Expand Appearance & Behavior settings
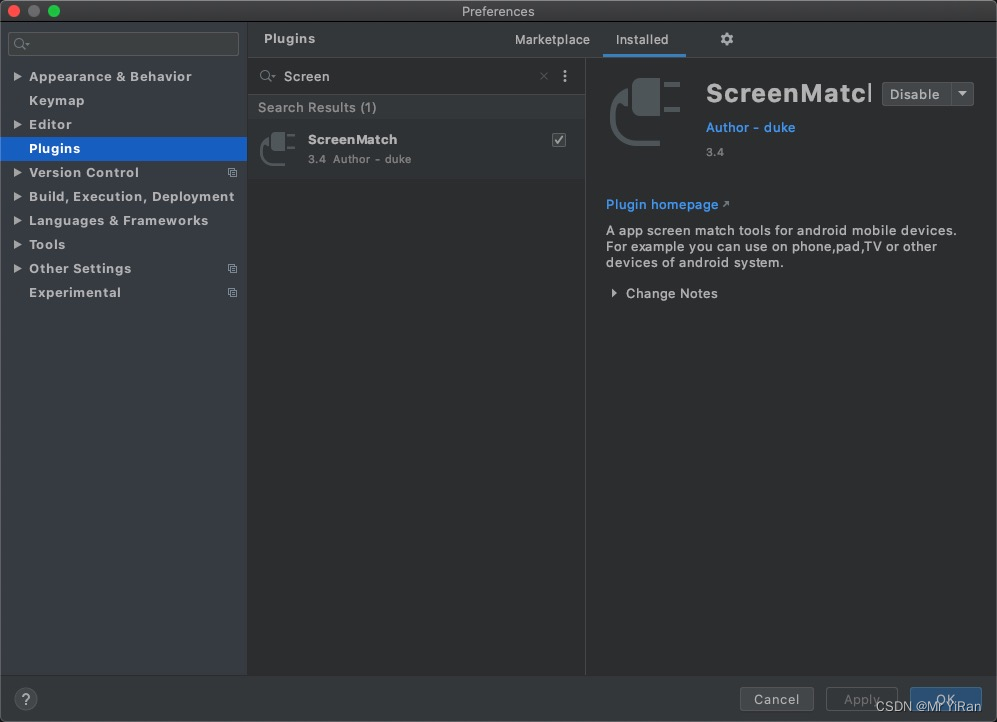 pos(18,76)
